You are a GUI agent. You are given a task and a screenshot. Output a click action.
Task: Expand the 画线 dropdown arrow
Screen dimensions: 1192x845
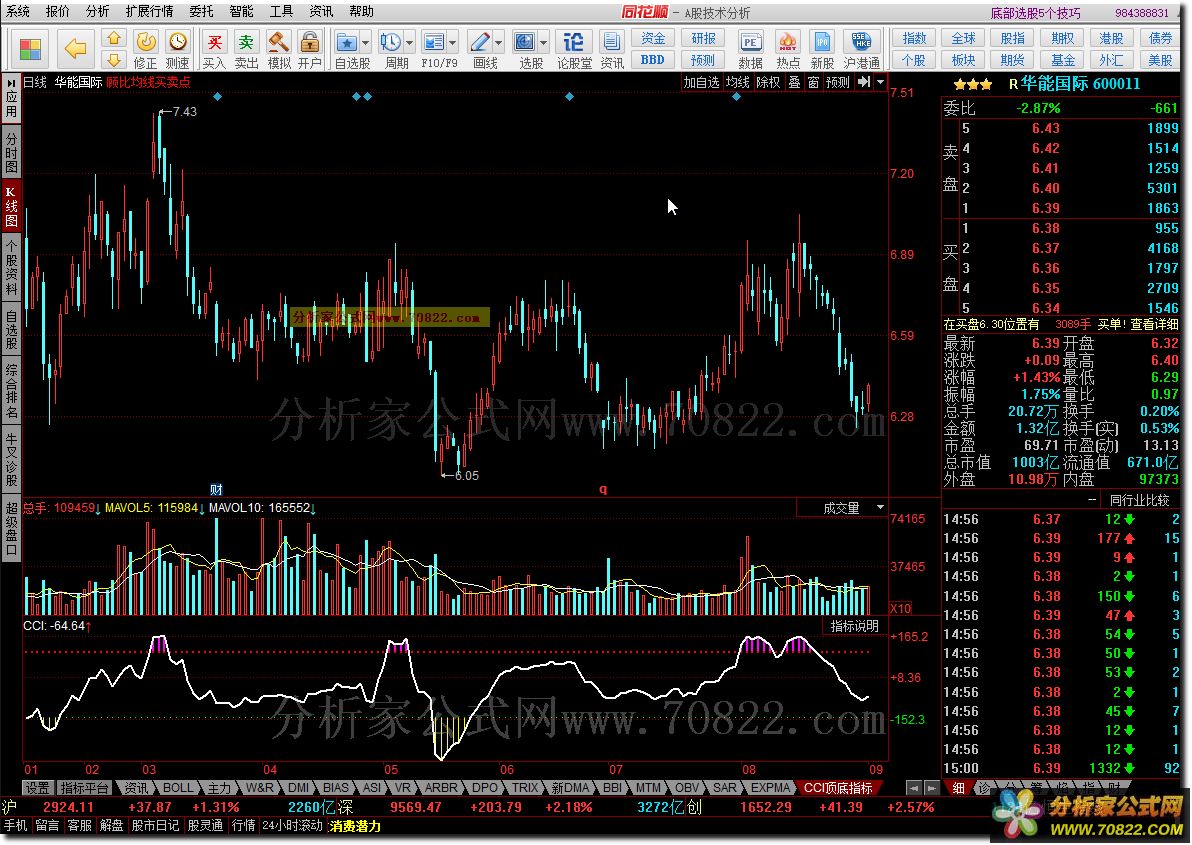(x=499, y=43)
